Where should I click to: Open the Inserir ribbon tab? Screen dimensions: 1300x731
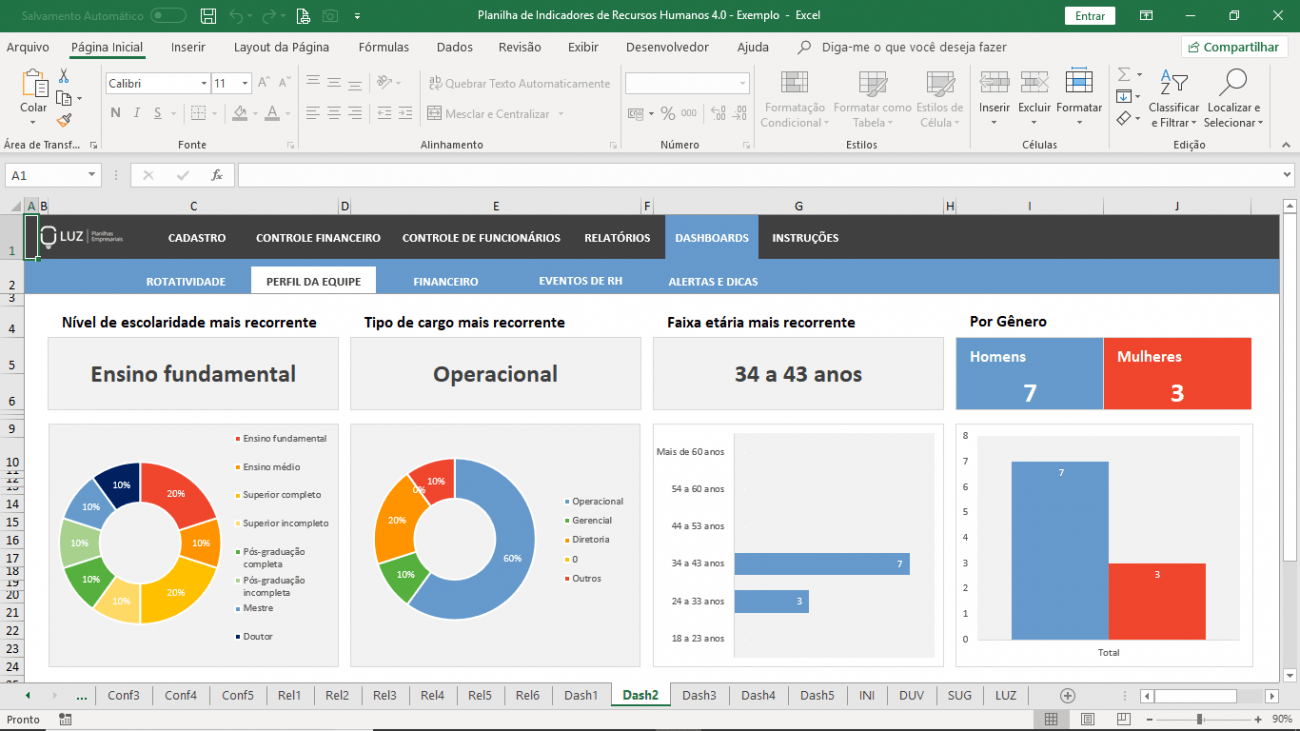pos(188,47)
